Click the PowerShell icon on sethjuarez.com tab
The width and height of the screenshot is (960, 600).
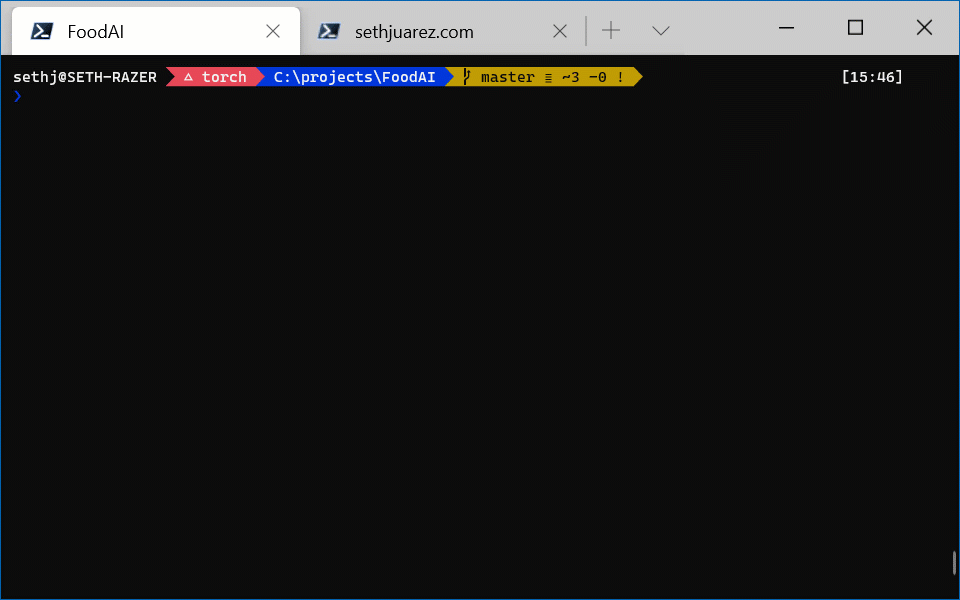point(329,31)
